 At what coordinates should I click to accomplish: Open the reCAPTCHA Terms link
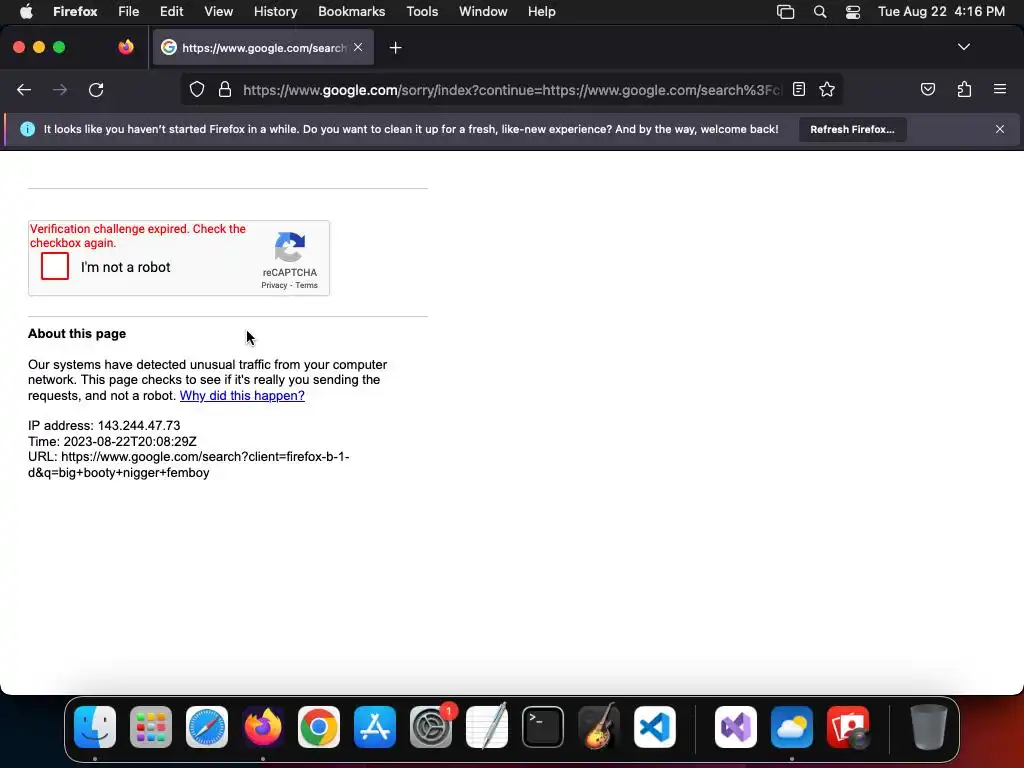[x=306, y=285]
